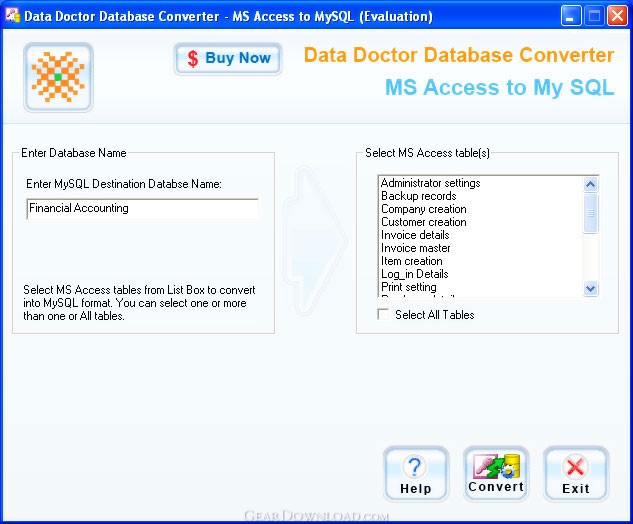Viewport: 633px width, 524px height.
Task: Click the MySQL destination database name field
Action: [x=143, y=208]
